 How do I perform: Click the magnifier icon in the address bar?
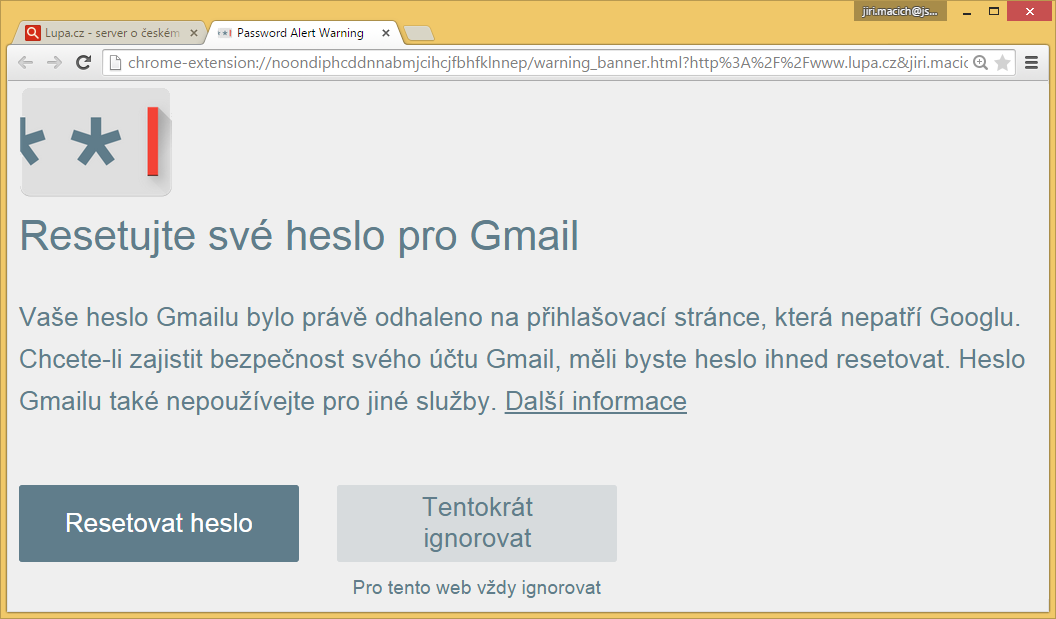tap(978, 62)
